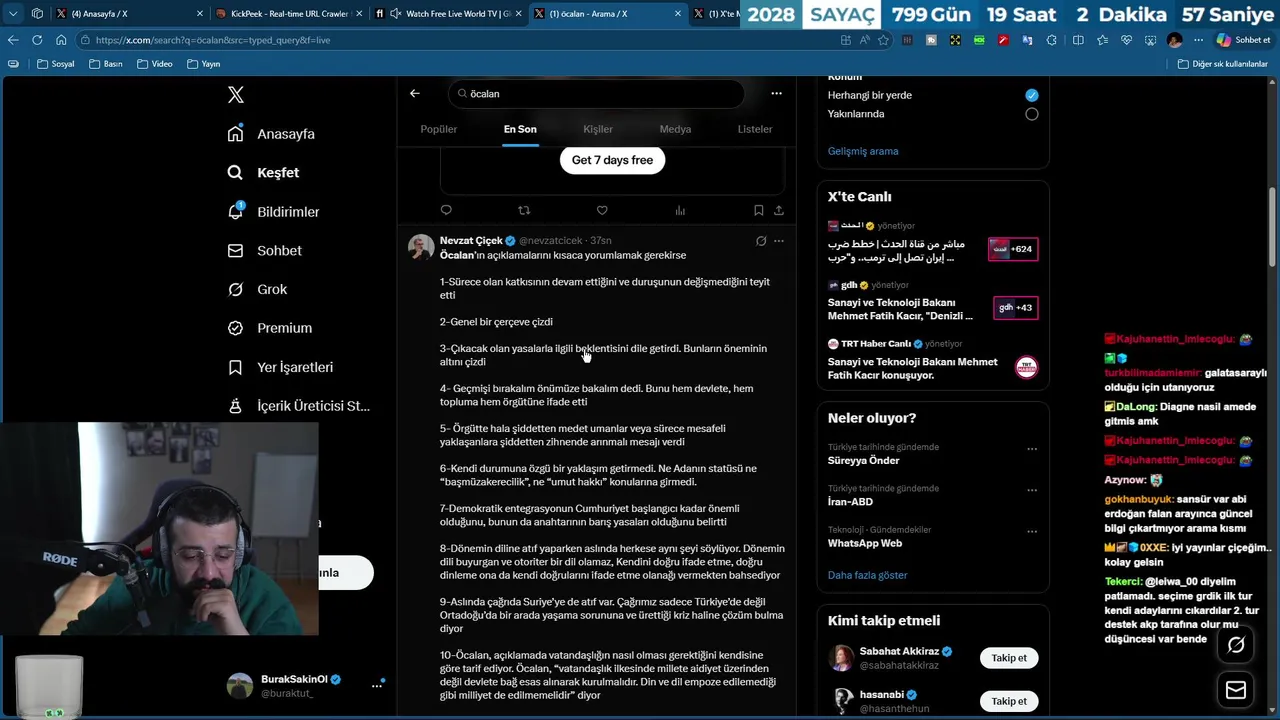Open more options for the WhatsApp Web trend
This screenshot has height=720, width=1280.
pyautogui.click(x=1032, y=531)
